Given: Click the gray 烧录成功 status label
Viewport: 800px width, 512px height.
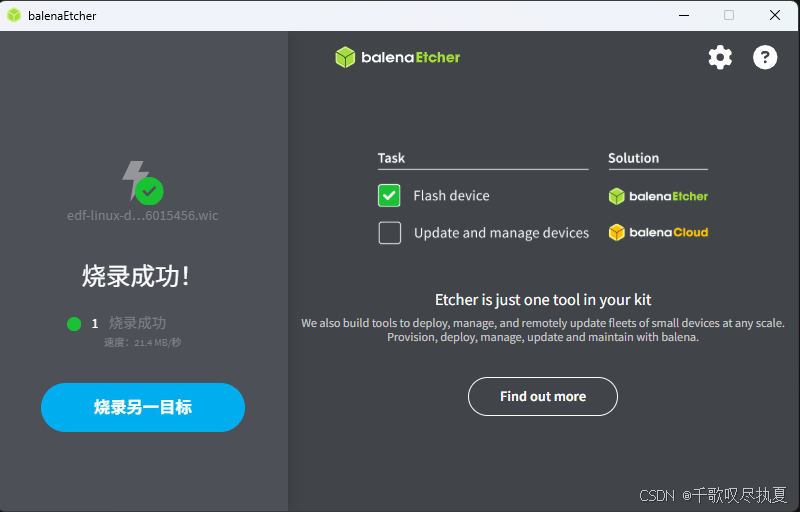Looking at the screenshot, I should coord(137,323).
